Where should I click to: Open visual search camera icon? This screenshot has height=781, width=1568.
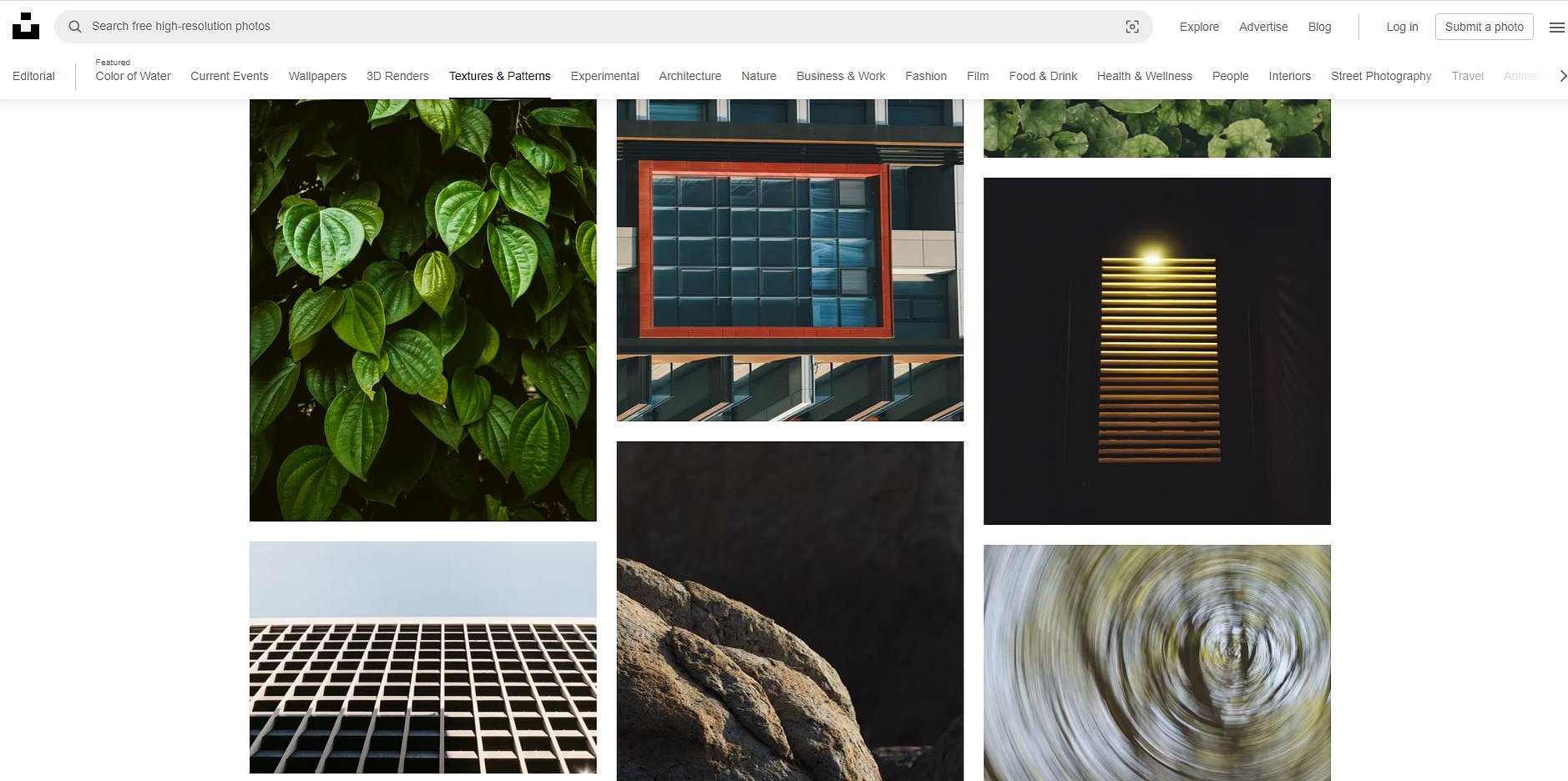tap(1132, 27)
